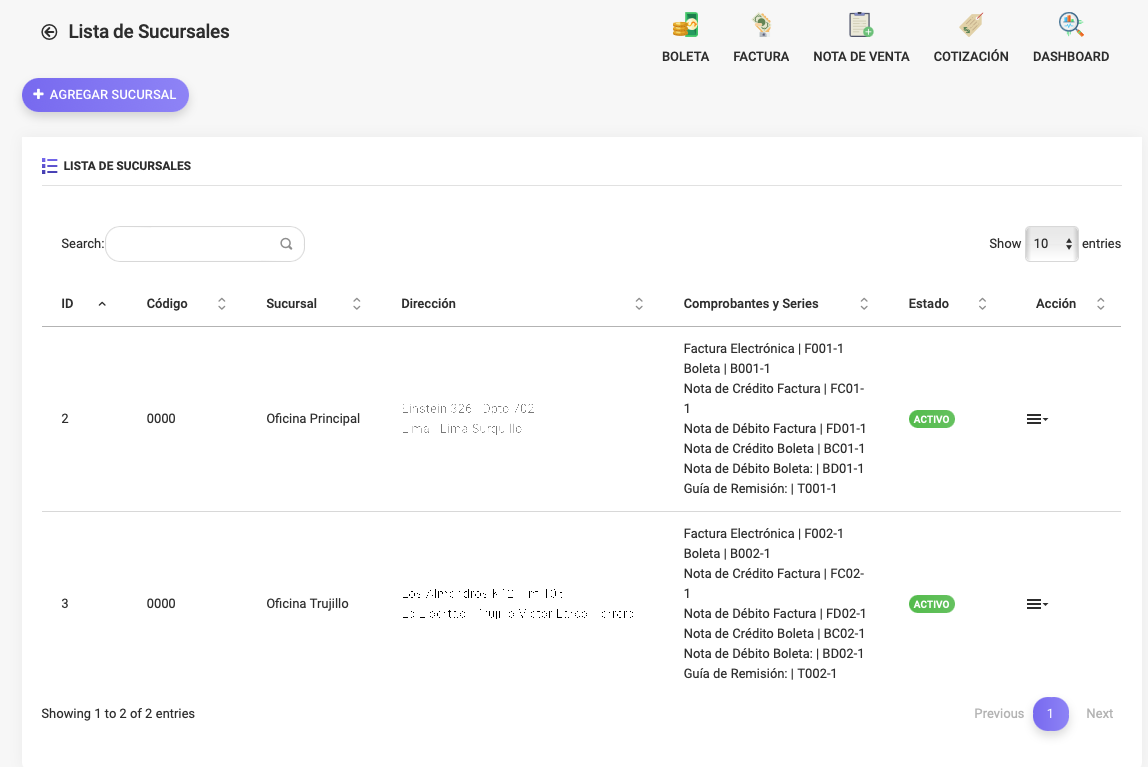Click the magnifier icon in the search box
The width and height of the screenshot is (1148, 767).
286,244
